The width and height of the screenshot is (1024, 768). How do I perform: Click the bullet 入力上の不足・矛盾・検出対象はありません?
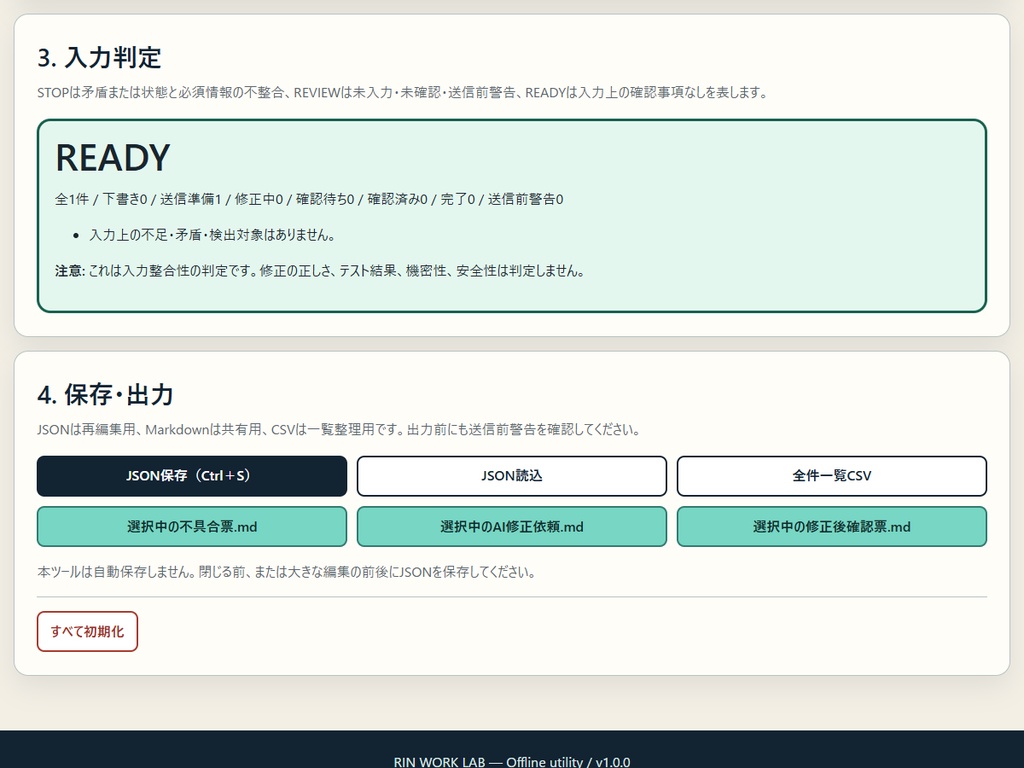tap(212, 235)
